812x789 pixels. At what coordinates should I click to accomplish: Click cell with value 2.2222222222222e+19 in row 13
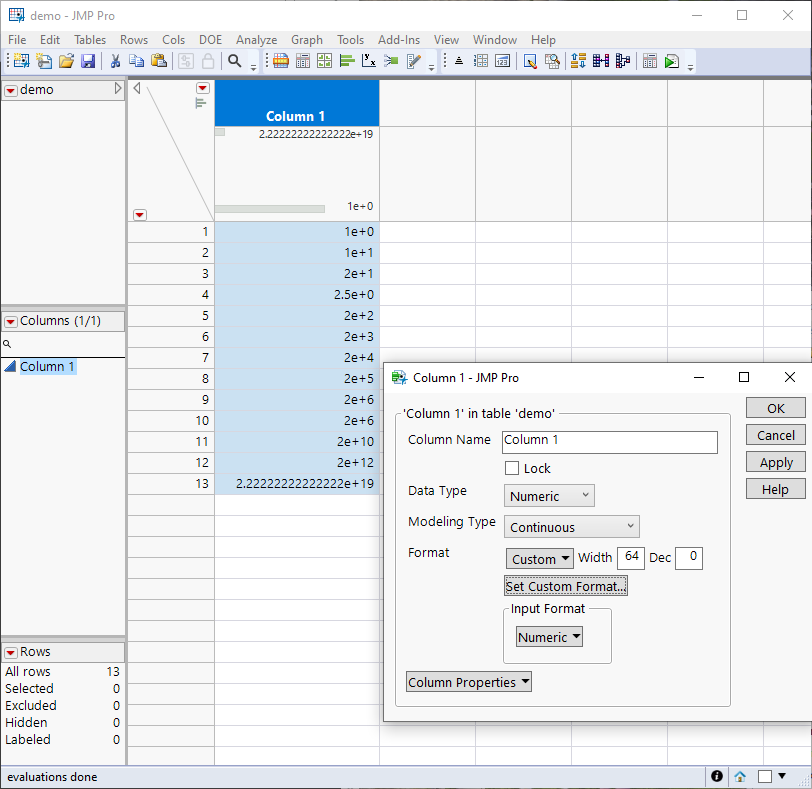pyautogui.click(x=297, y=484)
